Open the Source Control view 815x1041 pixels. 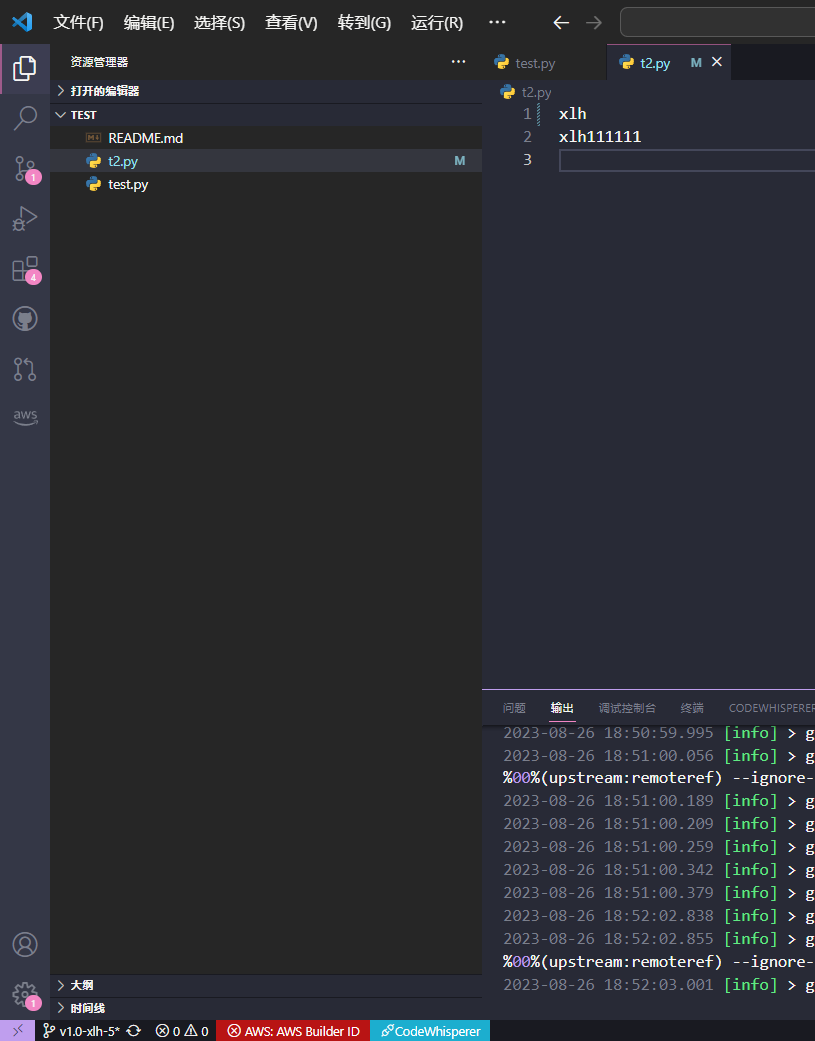(25, 169)
